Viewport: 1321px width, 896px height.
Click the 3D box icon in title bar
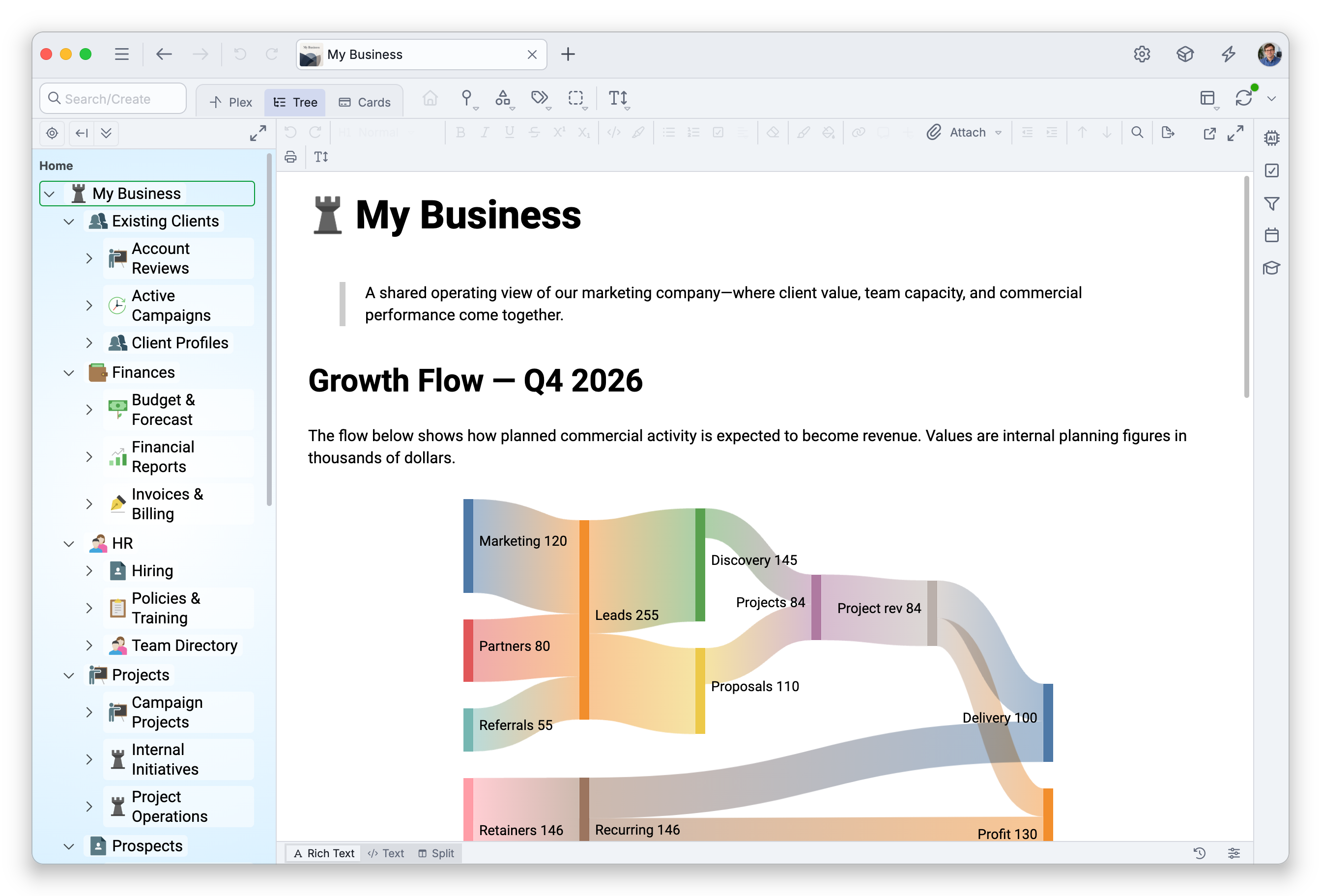click(1184, 54)
